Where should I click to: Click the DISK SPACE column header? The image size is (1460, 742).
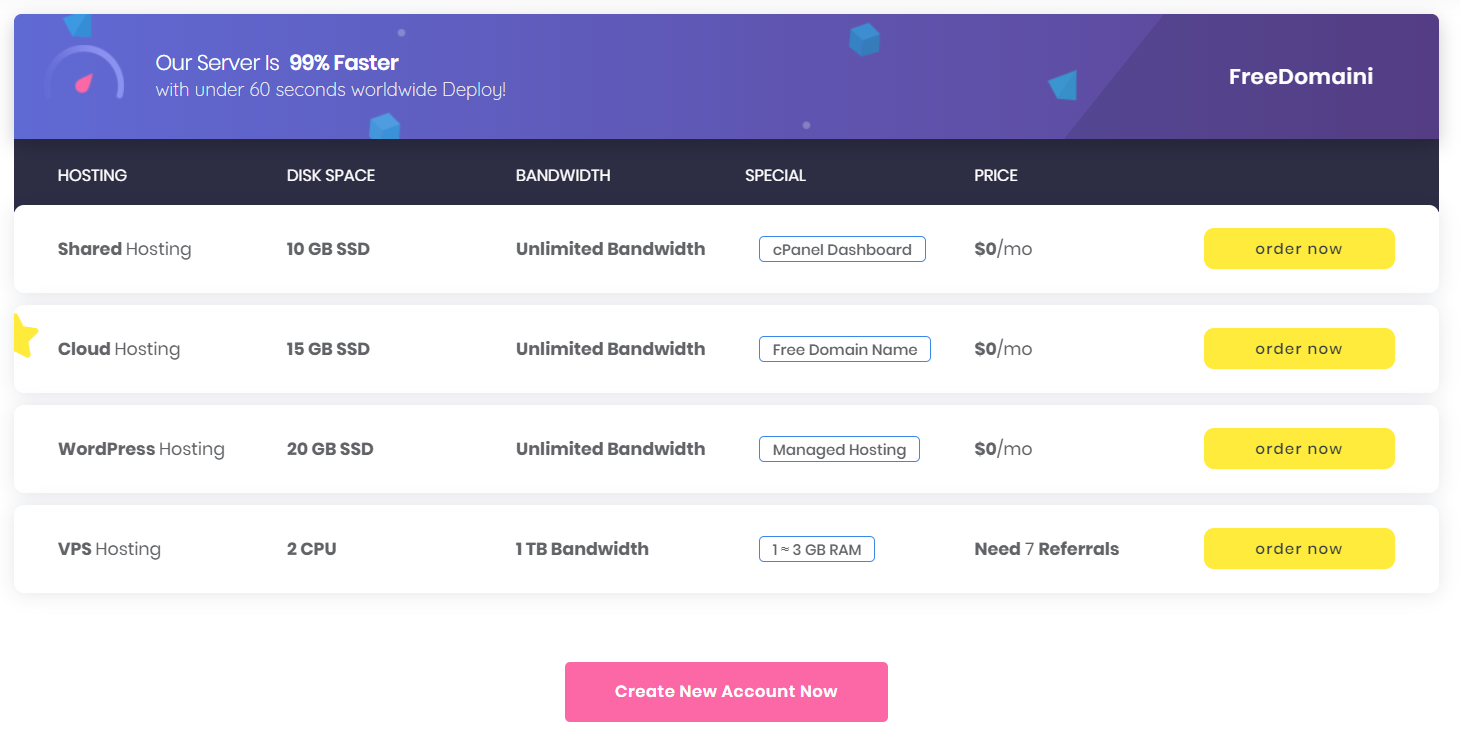coord(330,175)
